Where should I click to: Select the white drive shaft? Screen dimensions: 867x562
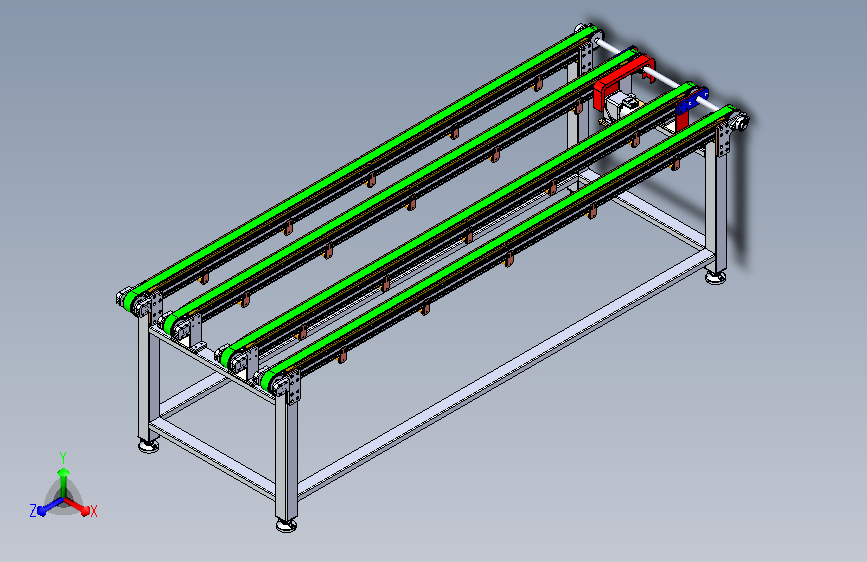click(x=661, y=77)
